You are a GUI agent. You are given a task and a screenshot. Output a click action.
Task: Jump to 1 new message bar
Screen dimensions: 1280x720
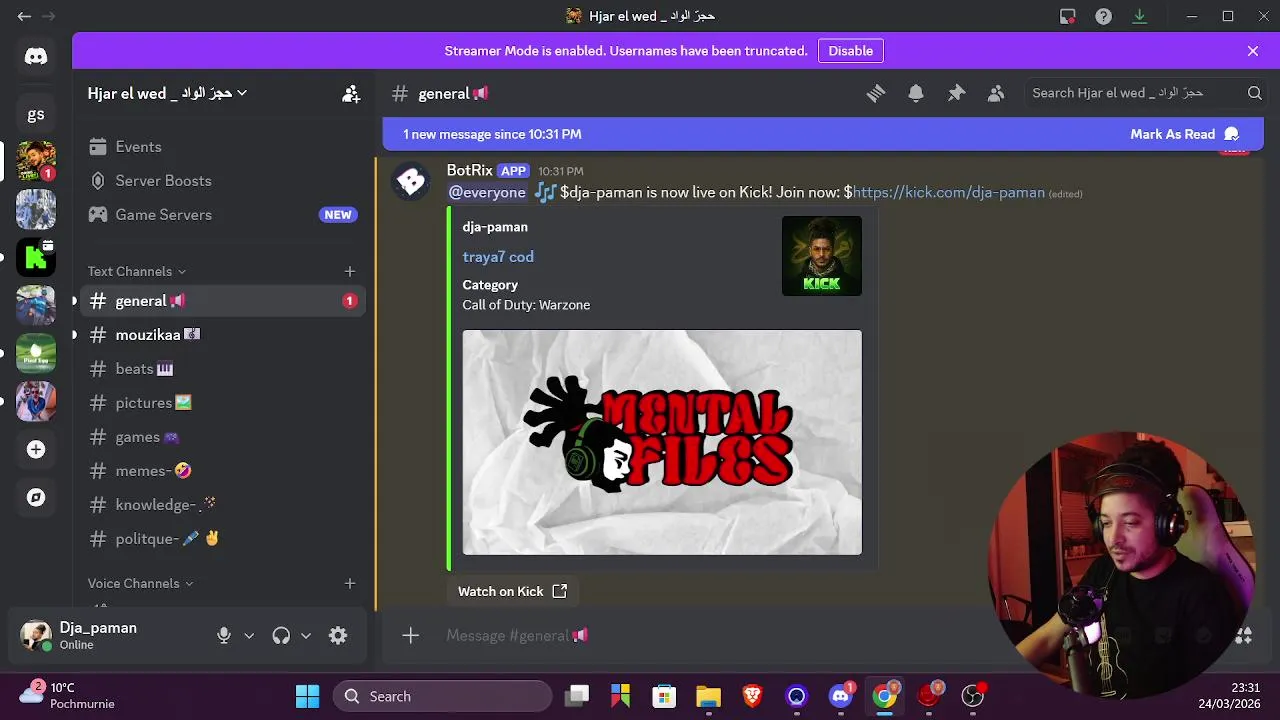coord(823,134)
